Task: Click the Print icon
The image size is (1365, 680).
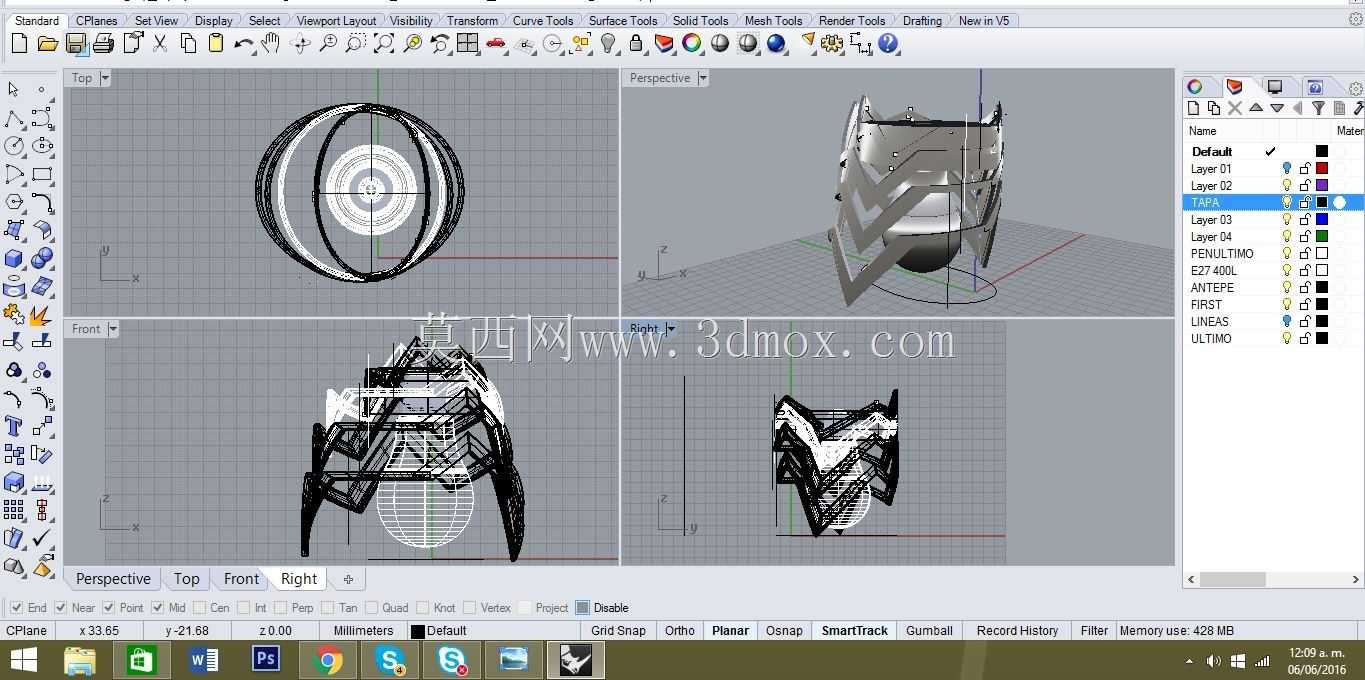Action: coord(103,43)
